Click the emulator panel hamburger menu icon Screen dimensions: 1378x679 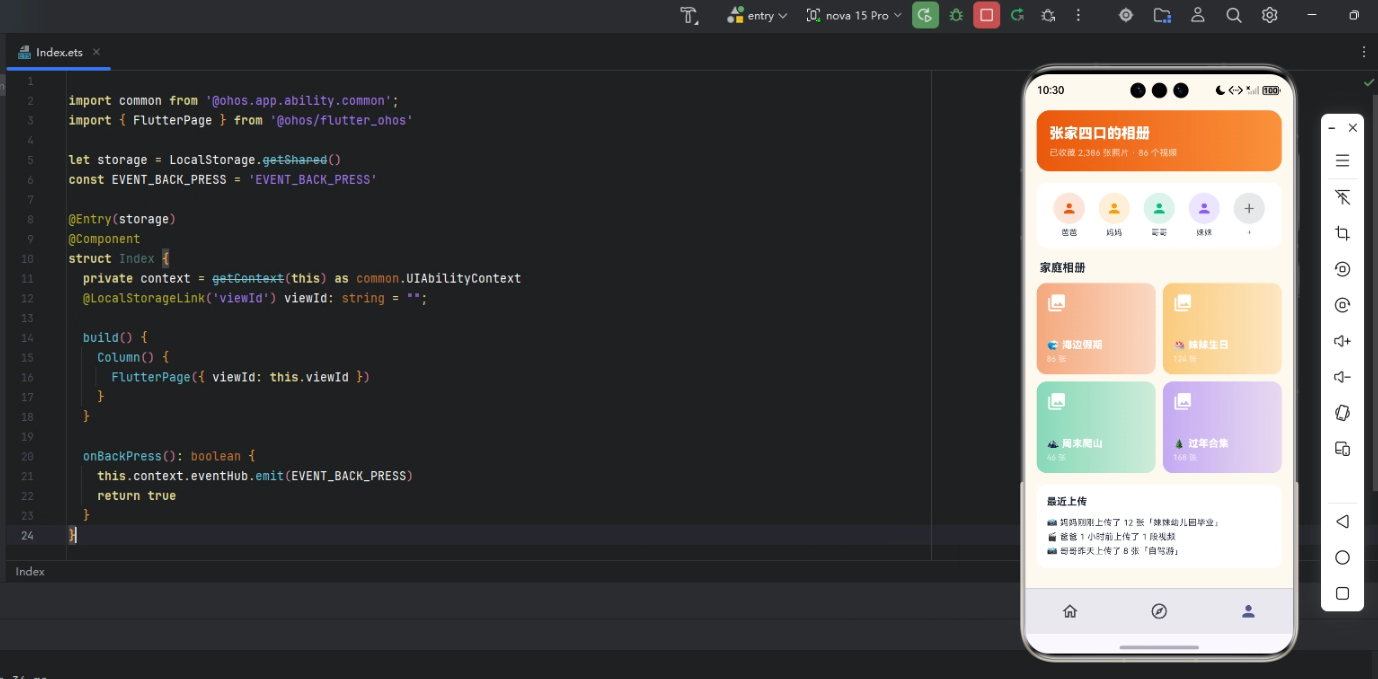(x=1343, y=160)
